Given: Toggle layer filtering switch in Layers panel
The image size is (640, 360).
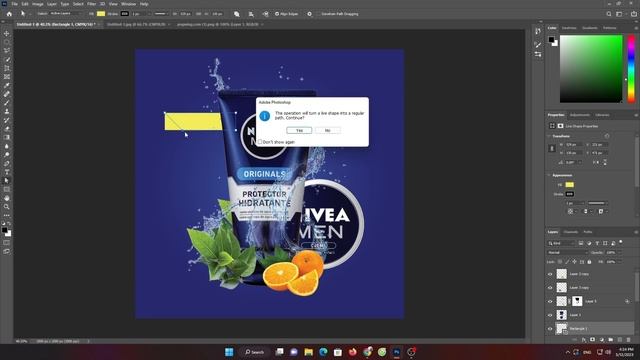Looking at the screenshot, I should click(621, 242).
